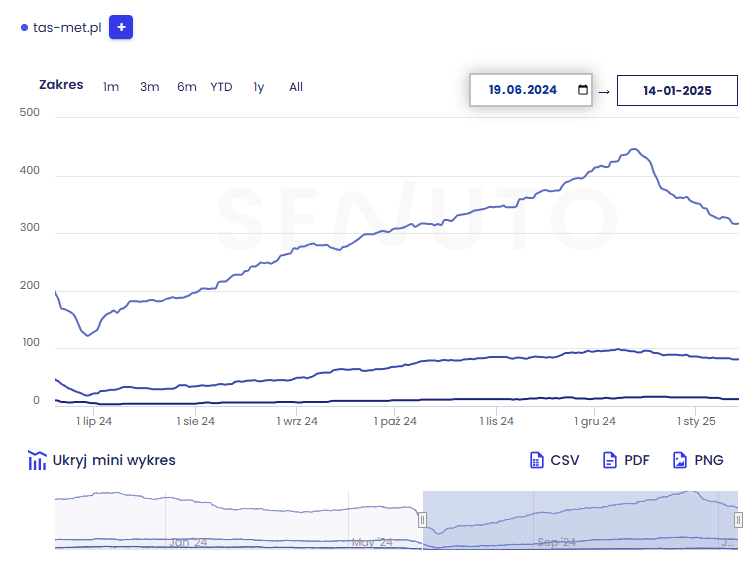
Task: Click the tas-met.pl legend color dot
Action: (25, 27)
